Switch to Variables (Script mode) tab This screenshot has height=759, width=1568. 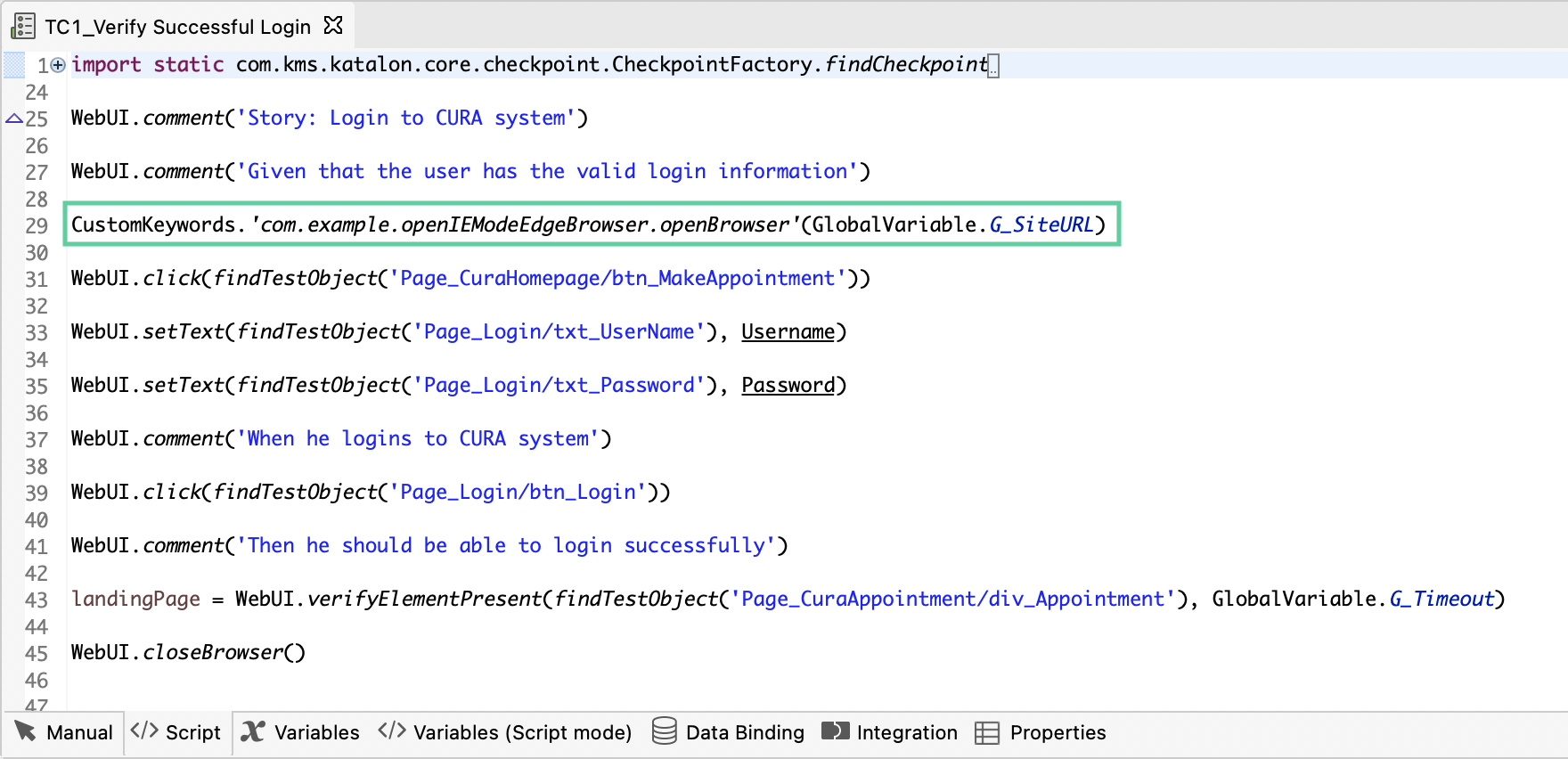[504, 732]
